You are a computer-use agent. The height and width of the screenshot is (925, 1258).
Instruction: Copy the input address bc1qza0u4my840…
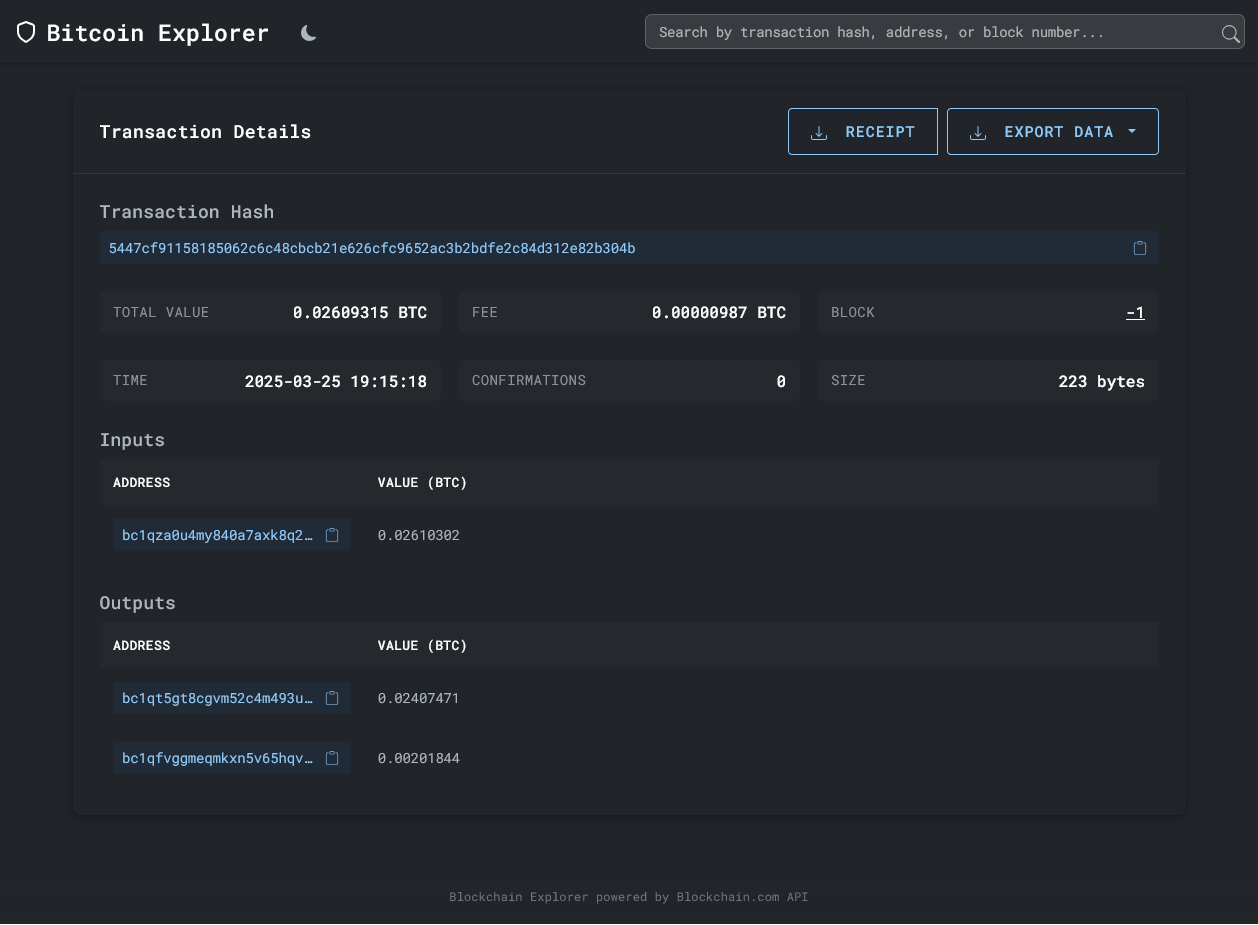(x=332, y=535)
